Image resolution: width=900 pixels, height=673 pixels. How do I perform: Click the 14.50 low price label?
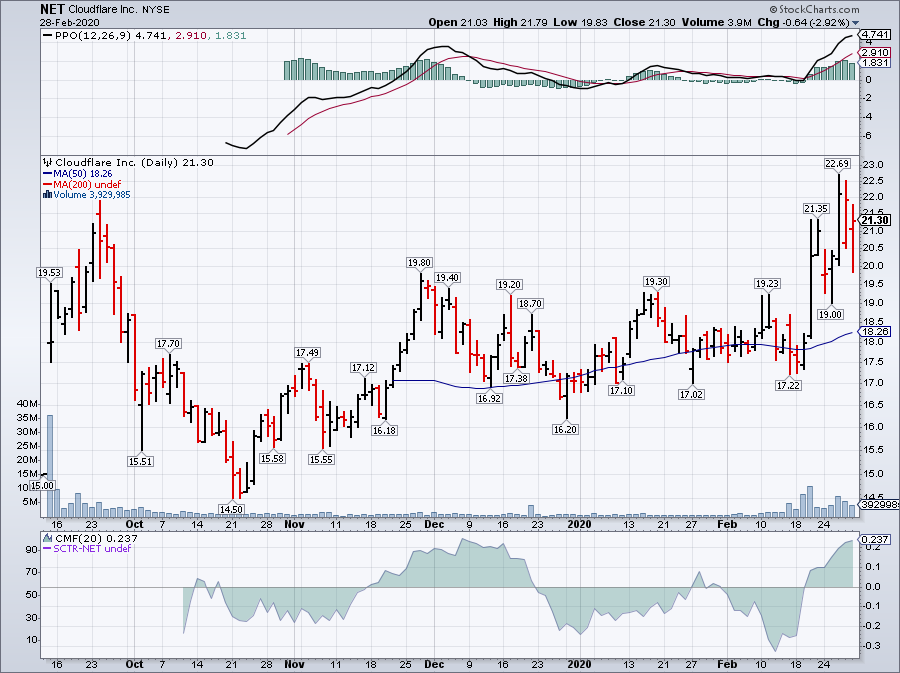click(231, 509)
